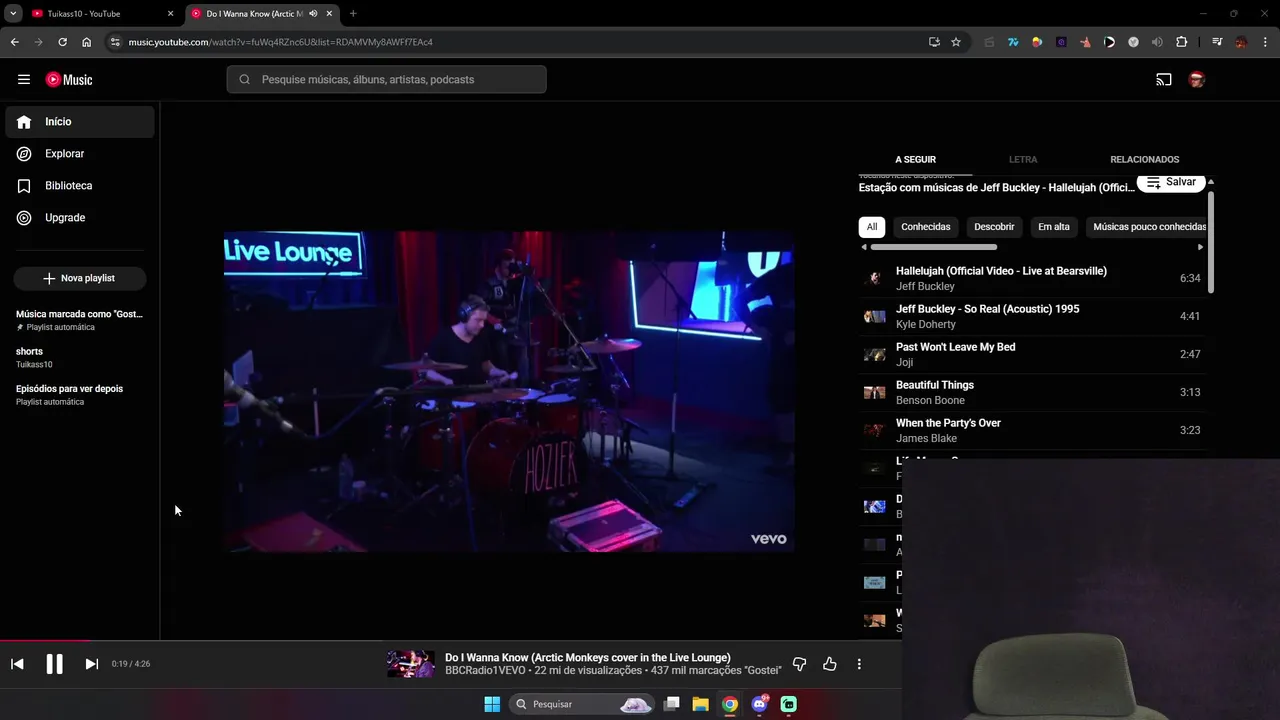Install app icon in address bar

(934, 42)
